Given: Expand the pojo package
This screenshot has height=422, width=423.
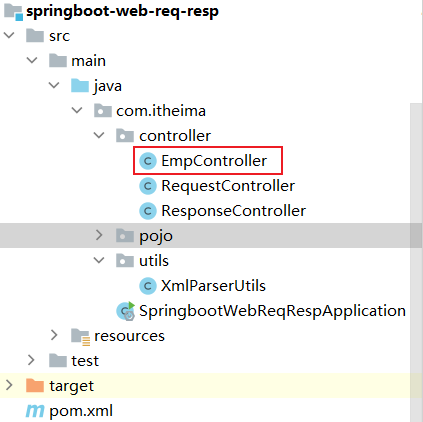Looking at the screenshot, I should (x=99, y=235).
